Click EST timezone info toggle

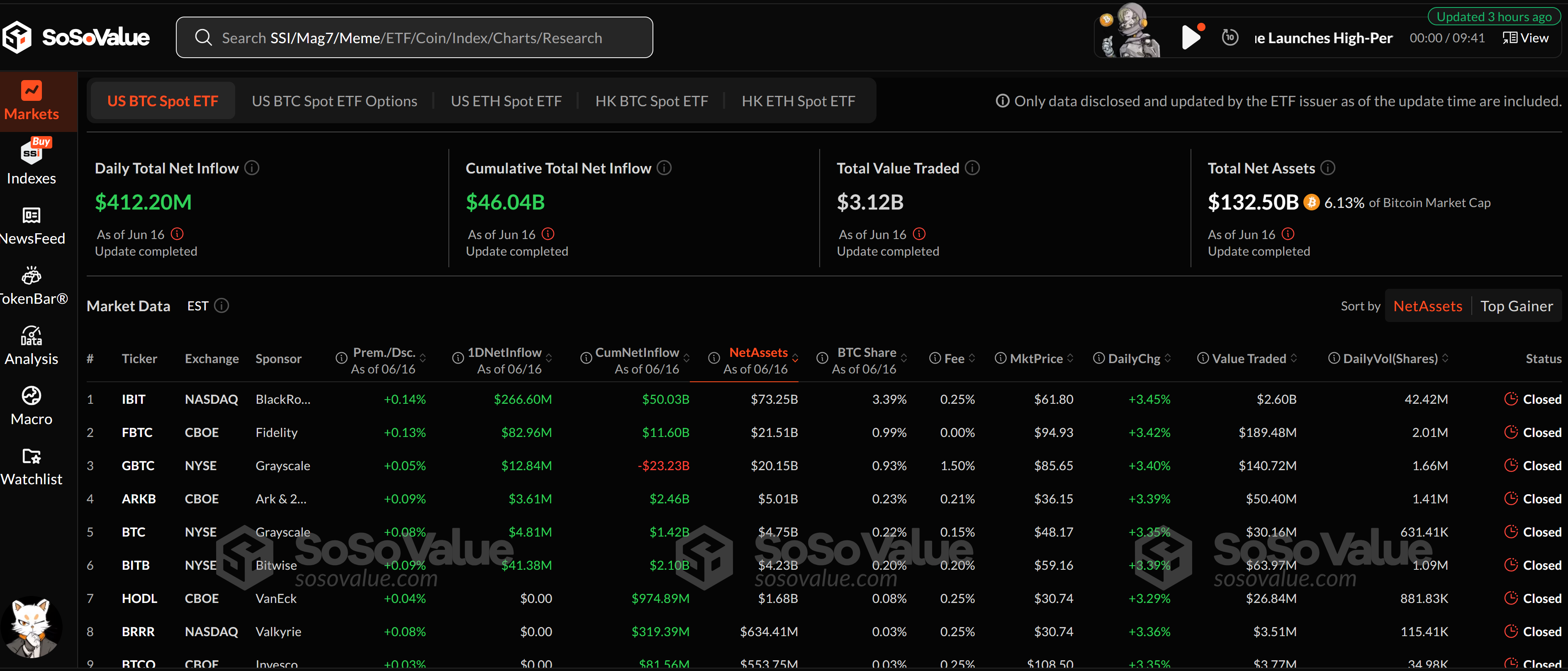pos(222,306)
